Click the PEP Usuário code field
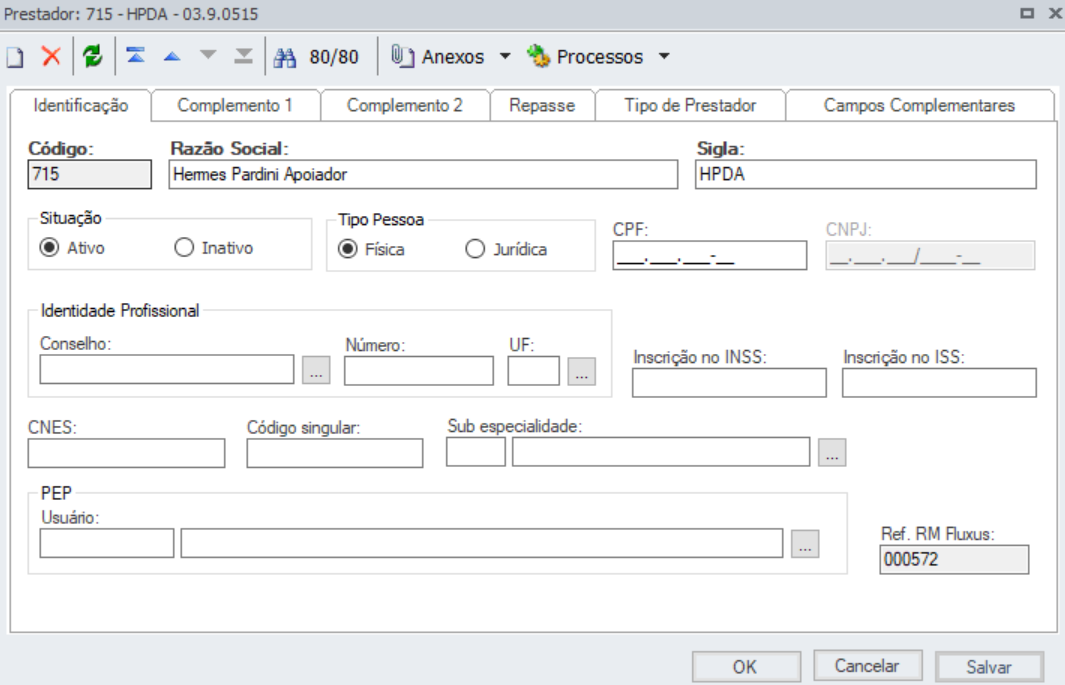 pyautogui.click(x=107, y=543)
